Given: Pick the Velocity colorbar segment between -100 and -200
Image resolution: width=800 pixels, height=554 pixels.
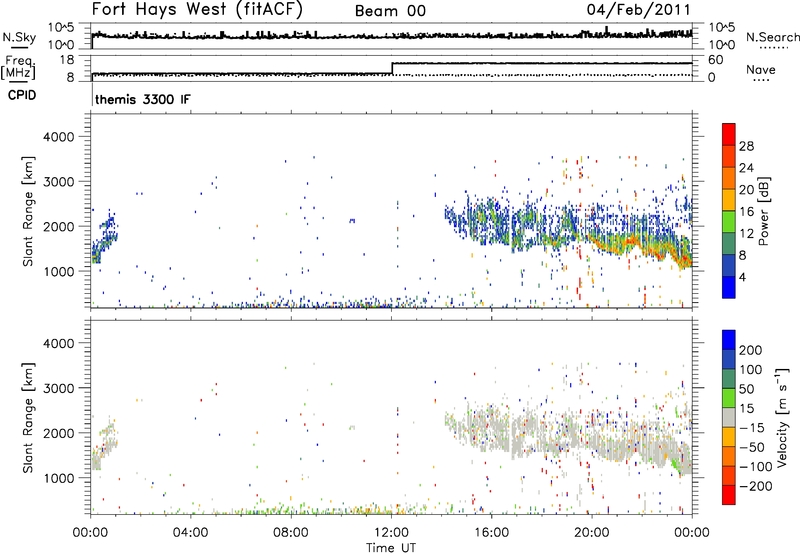Looking at the screenshot, I should pyautogui.click(x=729, y=476).
